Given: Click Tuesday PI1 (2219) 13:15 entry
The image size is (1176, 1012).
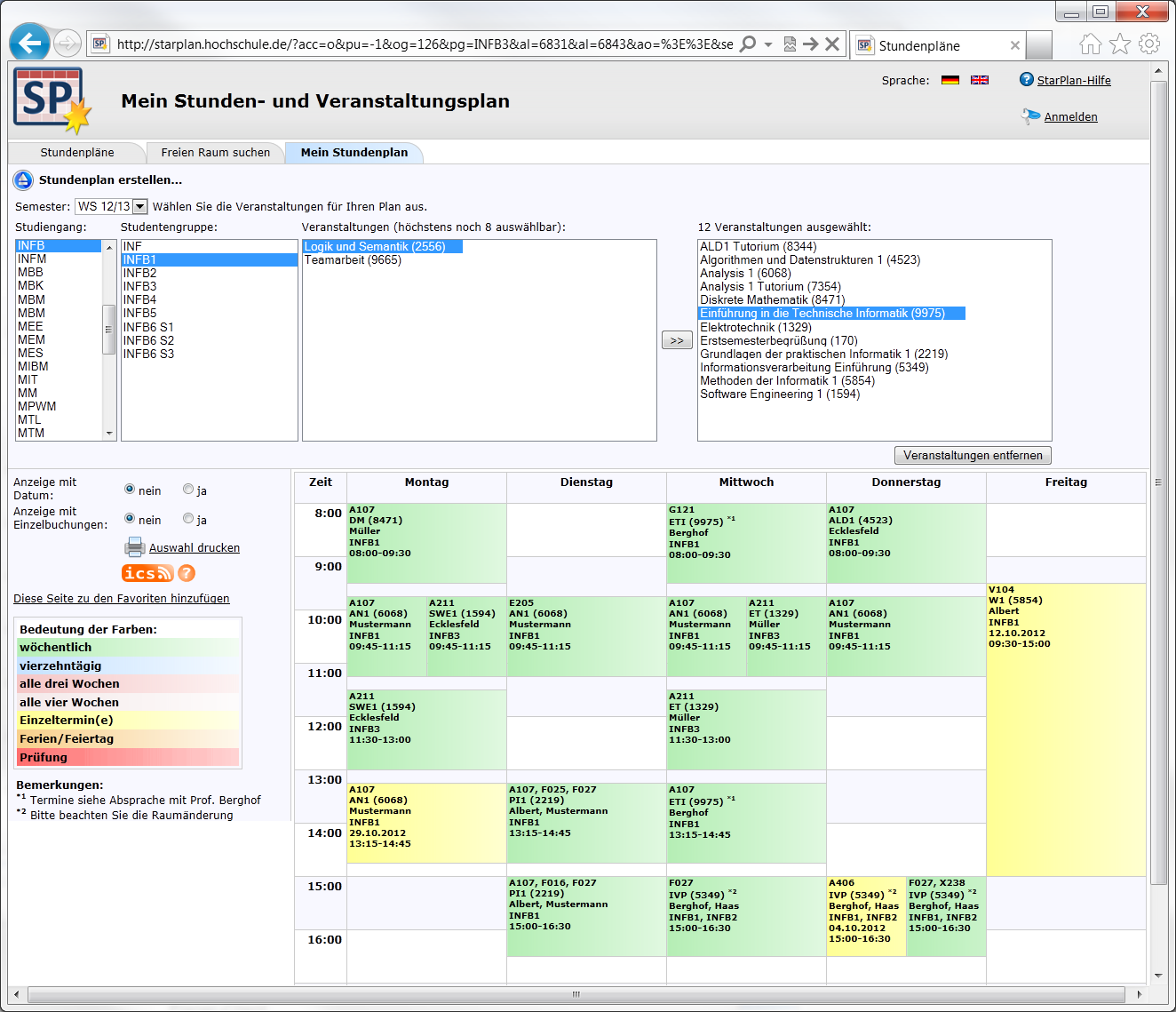Looking at the screenshot, I should [586, 824].
